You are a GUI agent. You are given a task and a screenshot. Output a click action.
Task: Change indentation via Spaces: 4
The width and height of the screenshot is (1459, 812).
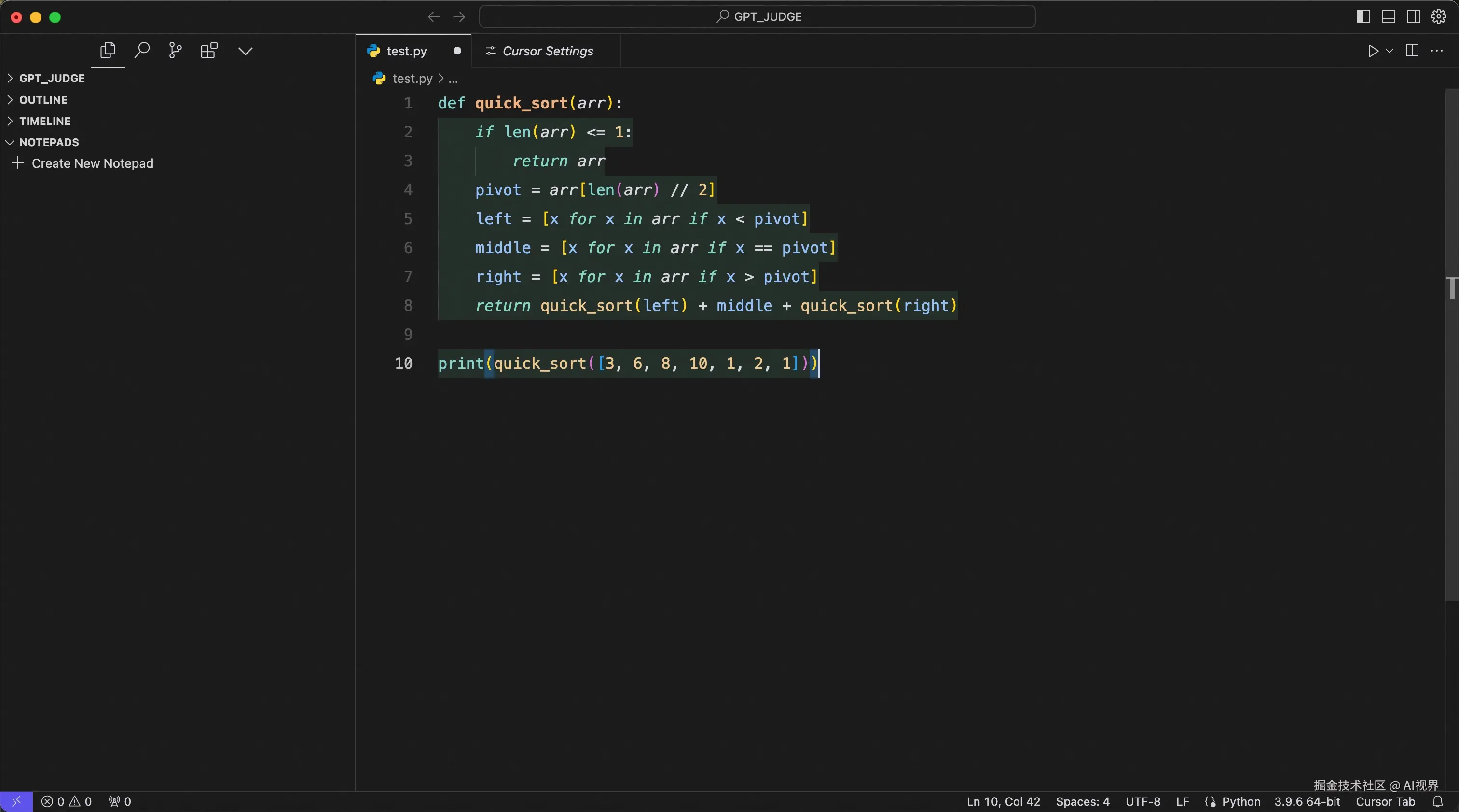[x=1082, y=802]
